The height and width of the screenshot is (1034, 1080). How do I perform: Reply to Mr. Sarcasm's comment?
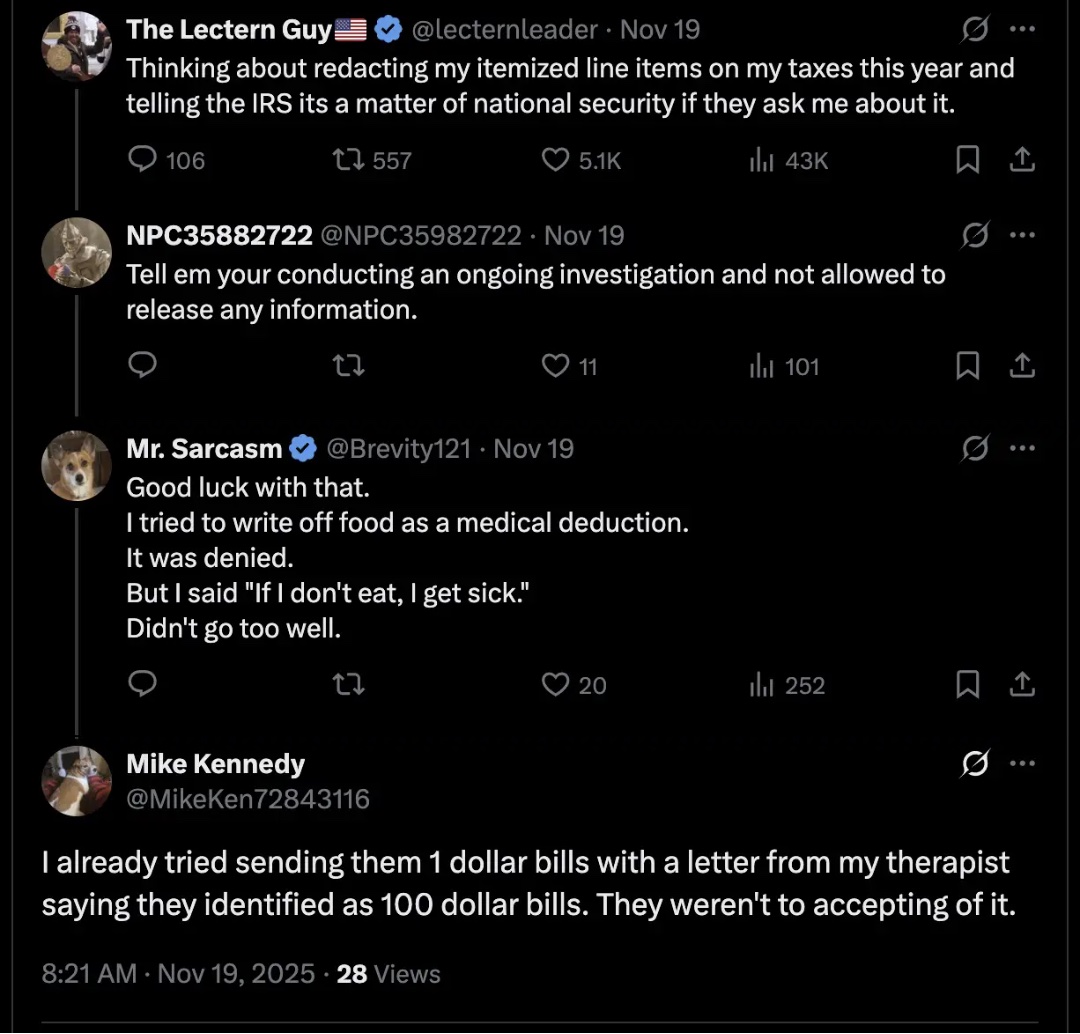(145, 684)
